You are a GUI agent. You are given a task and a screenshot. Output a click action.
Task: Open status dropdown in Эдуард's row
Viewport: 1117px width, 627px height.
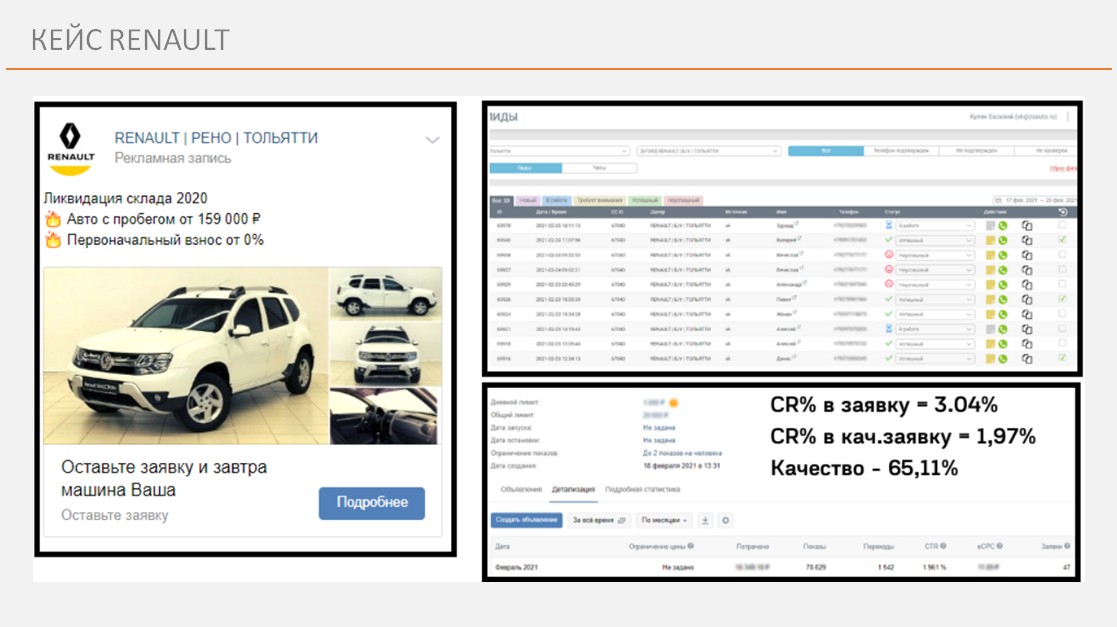click(935, 225)
